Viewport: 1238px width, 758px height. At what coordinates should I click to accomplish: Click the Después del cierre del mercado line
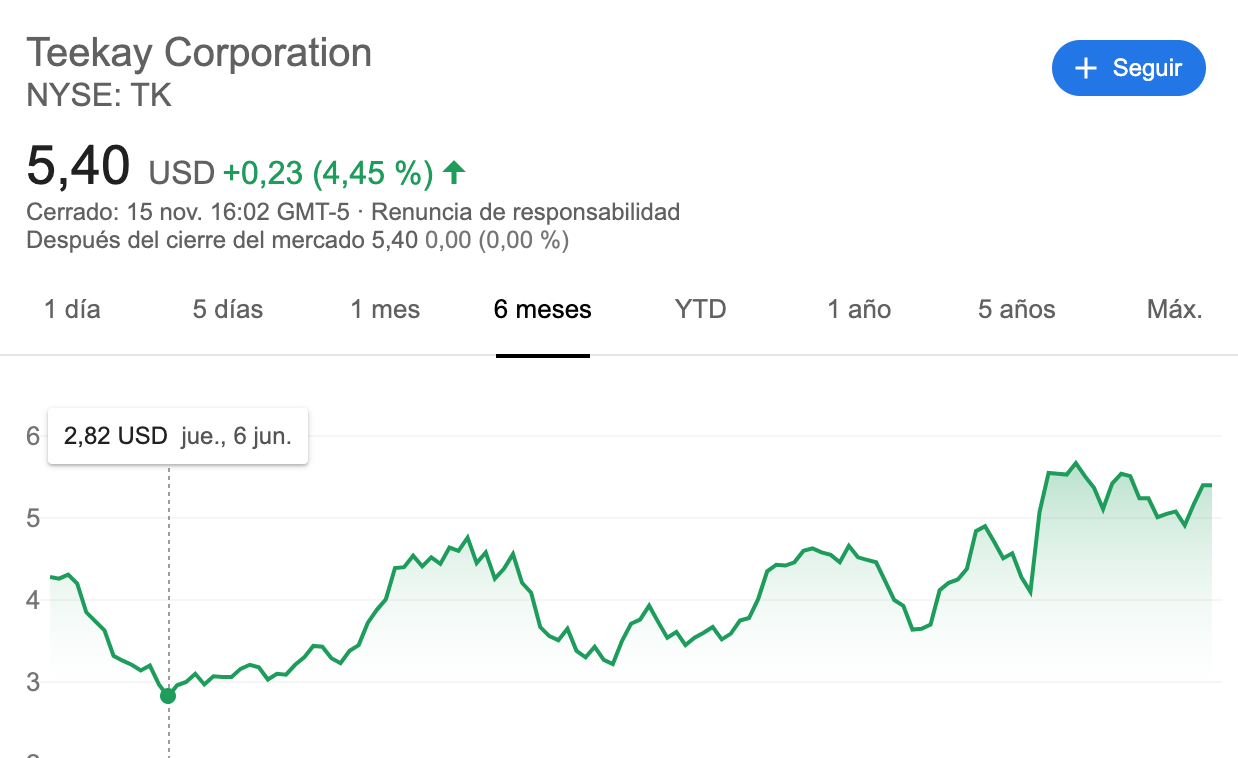click(x=297, y=240)
